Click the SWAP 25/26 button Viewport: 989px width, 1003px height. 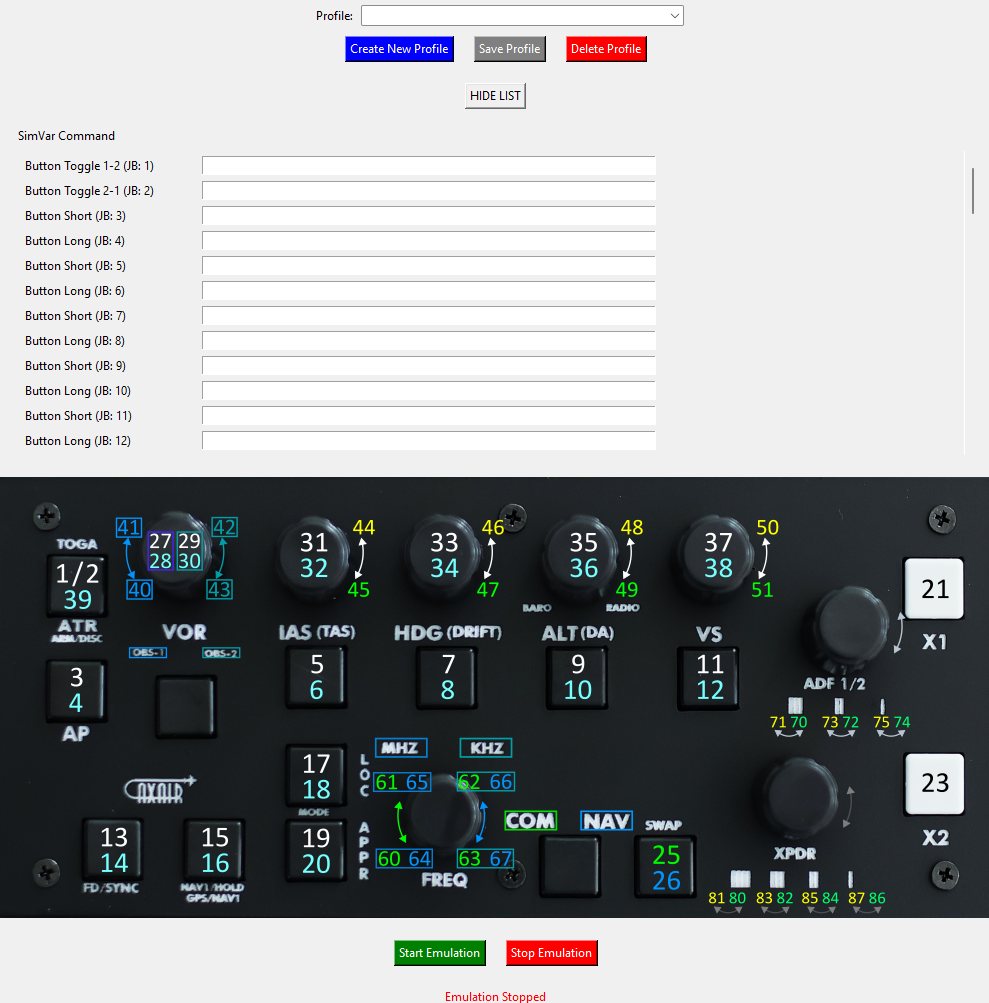[x=665, y=867]
